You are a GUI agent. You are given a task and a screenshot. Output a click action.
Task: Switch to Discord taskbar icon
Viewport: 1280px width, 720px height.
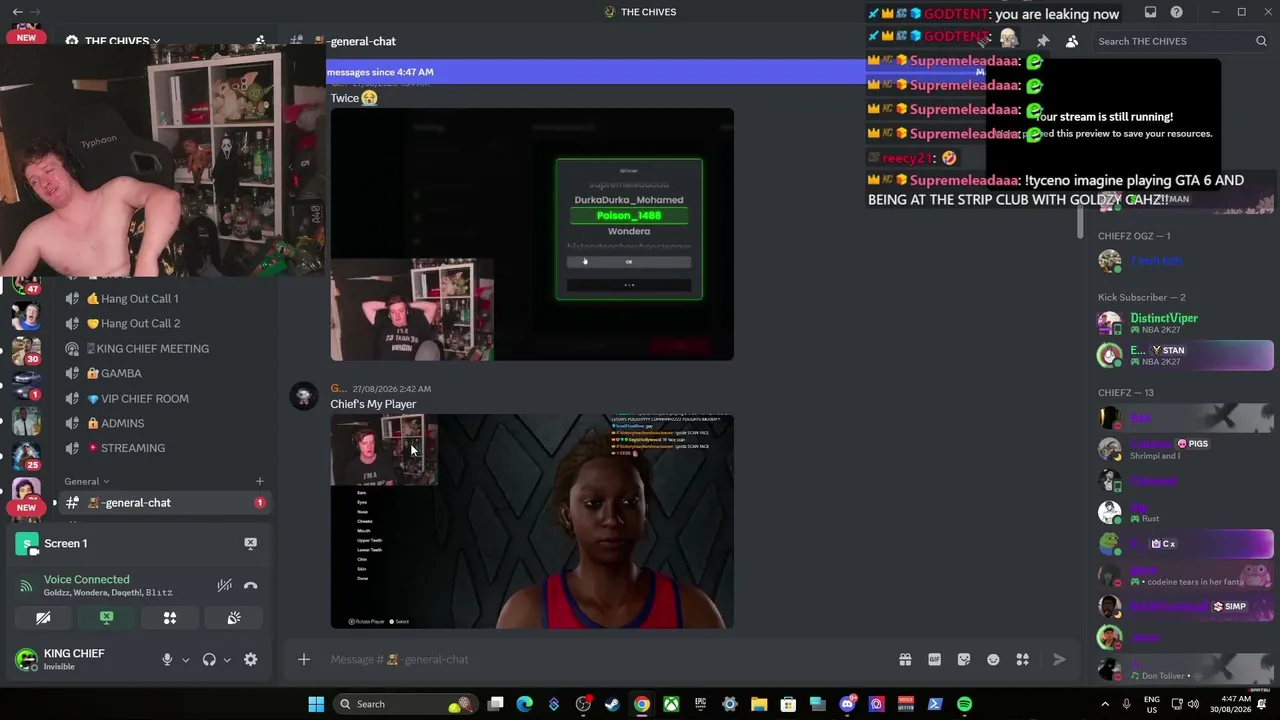click(848, 704)
